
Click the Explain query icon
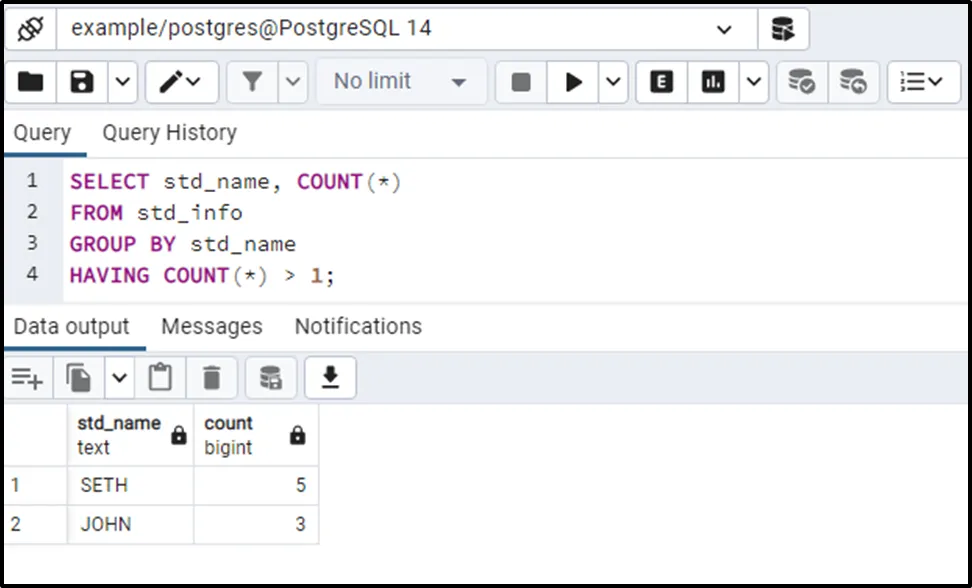pos(661,82)
